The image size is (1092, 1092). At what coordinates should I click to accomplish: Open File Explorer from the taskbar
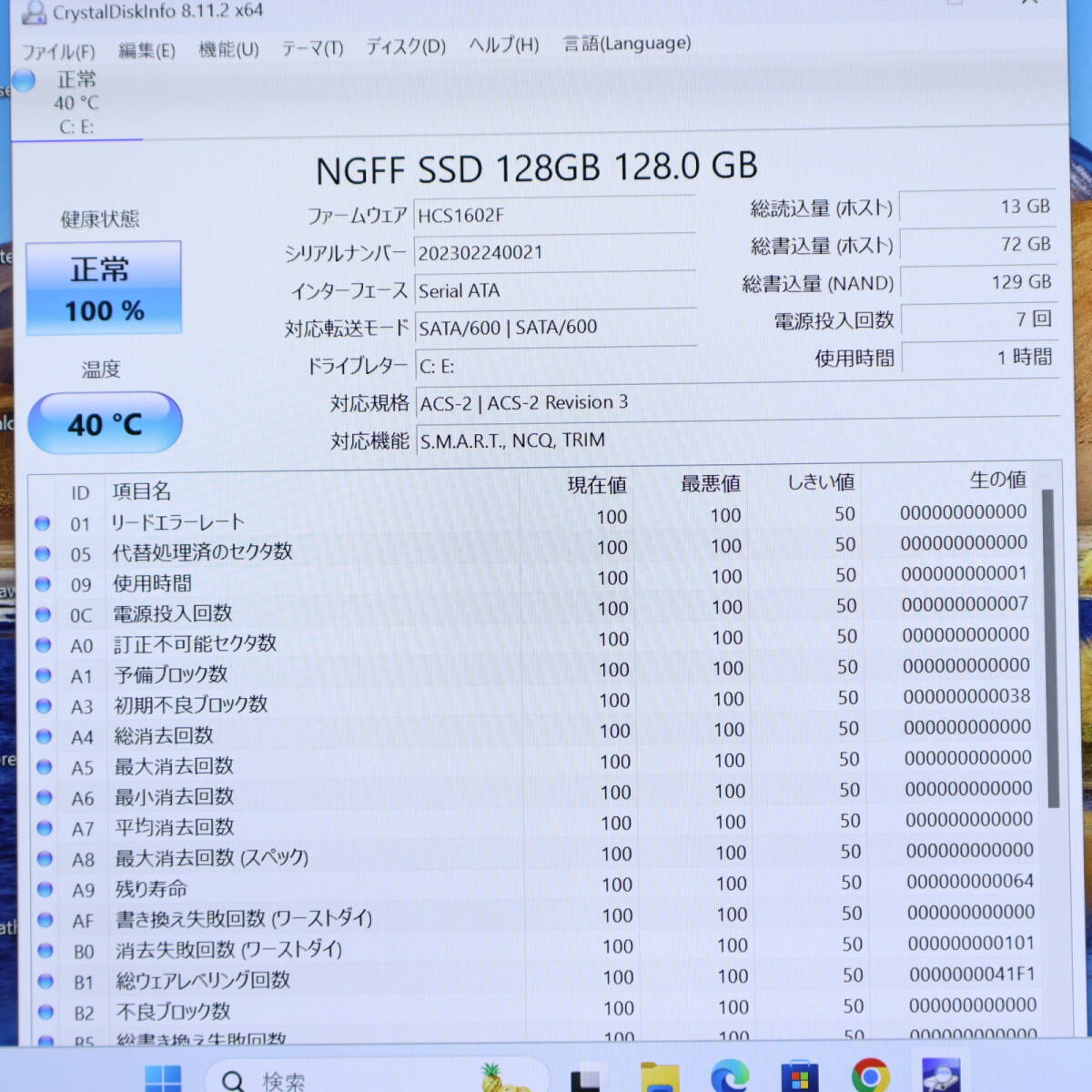(659, 1077)
